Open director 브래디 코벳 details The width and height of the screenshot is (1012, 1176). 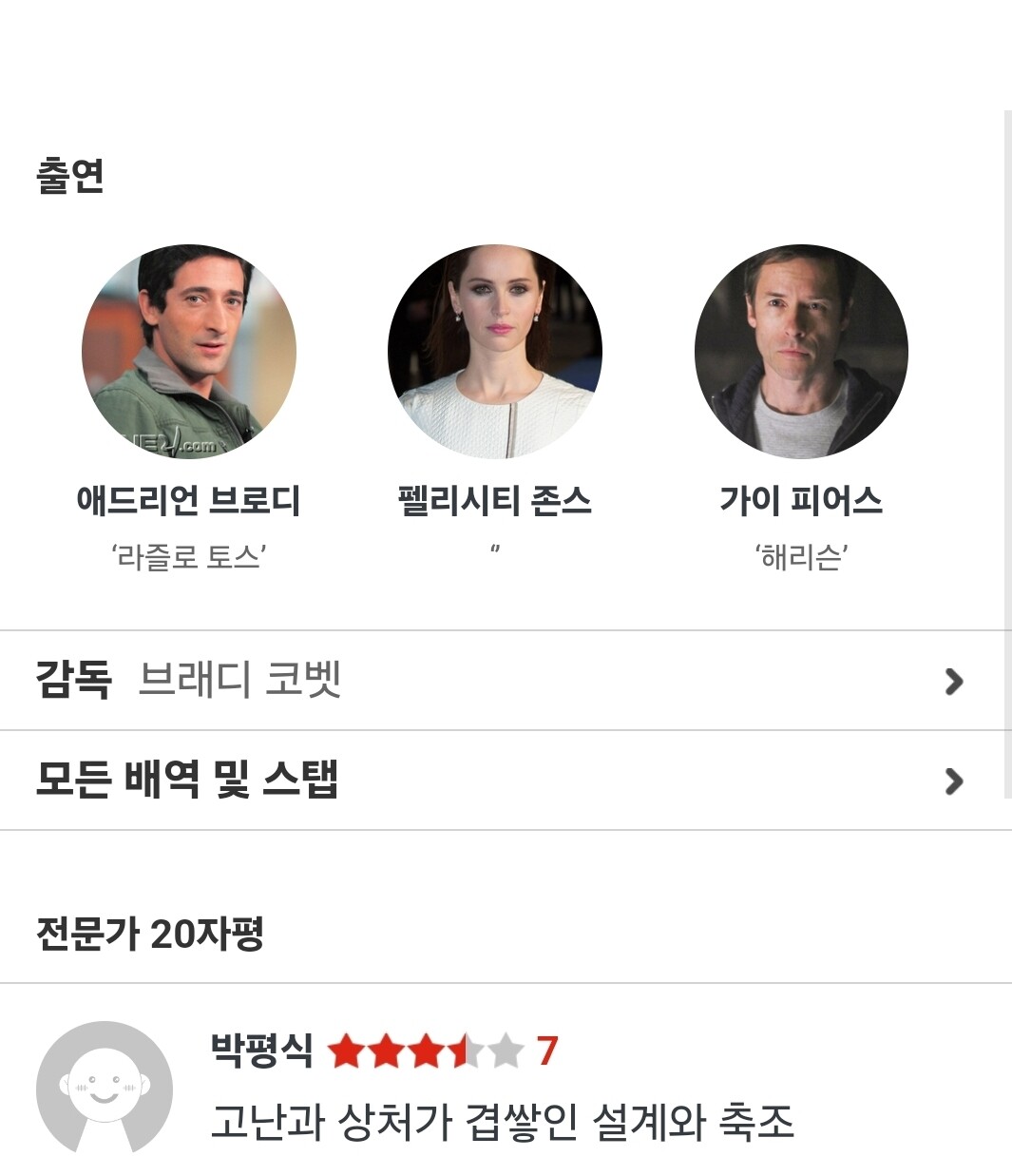[239, 680]
